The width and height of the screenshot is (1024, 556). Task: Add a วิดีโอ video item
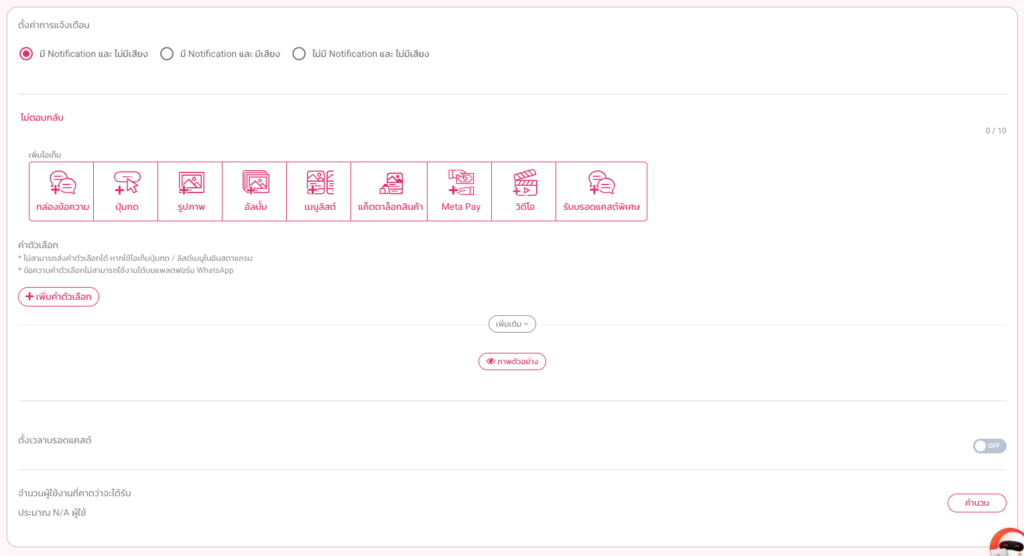point(524,191)
